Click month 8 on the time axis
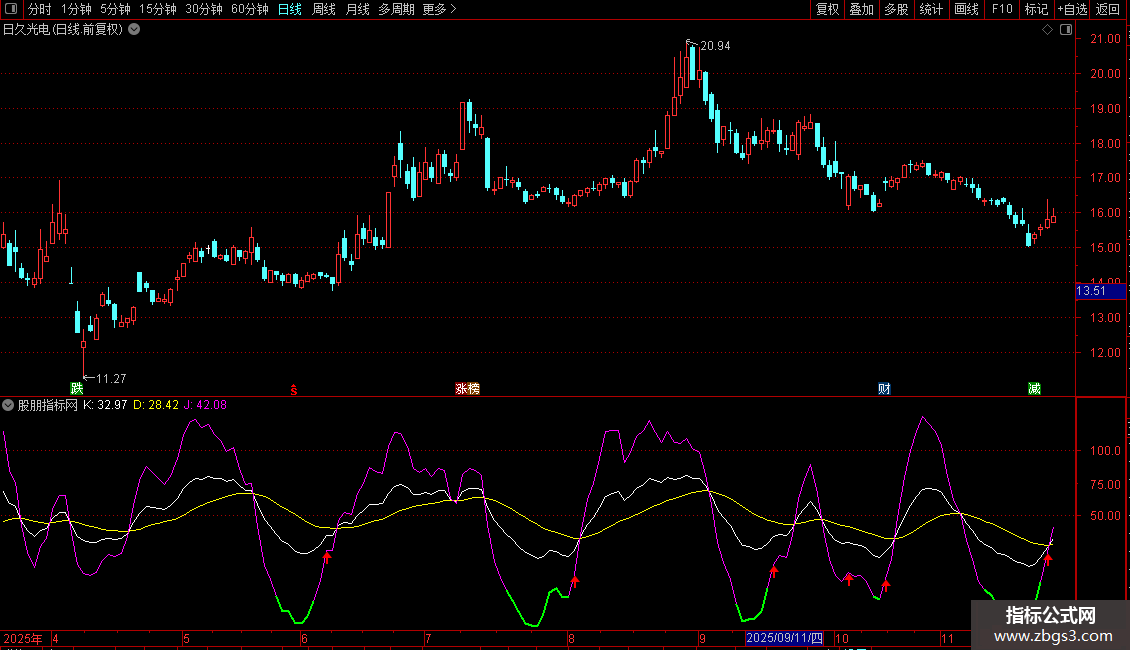Screen dimensions: 1130x650 tap(571, 638)
